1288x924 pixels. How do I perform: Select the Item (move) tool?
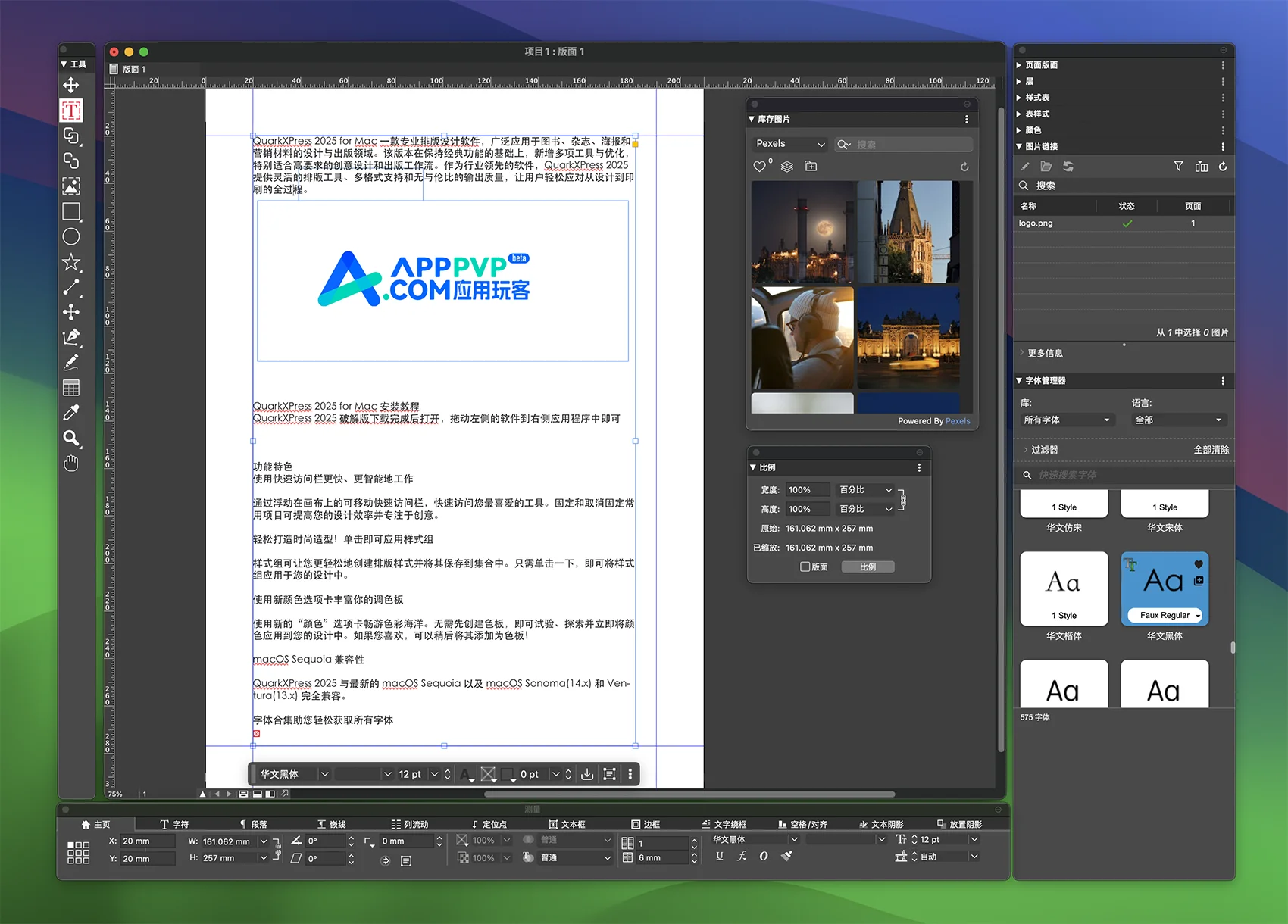click(x=71, y=86)
